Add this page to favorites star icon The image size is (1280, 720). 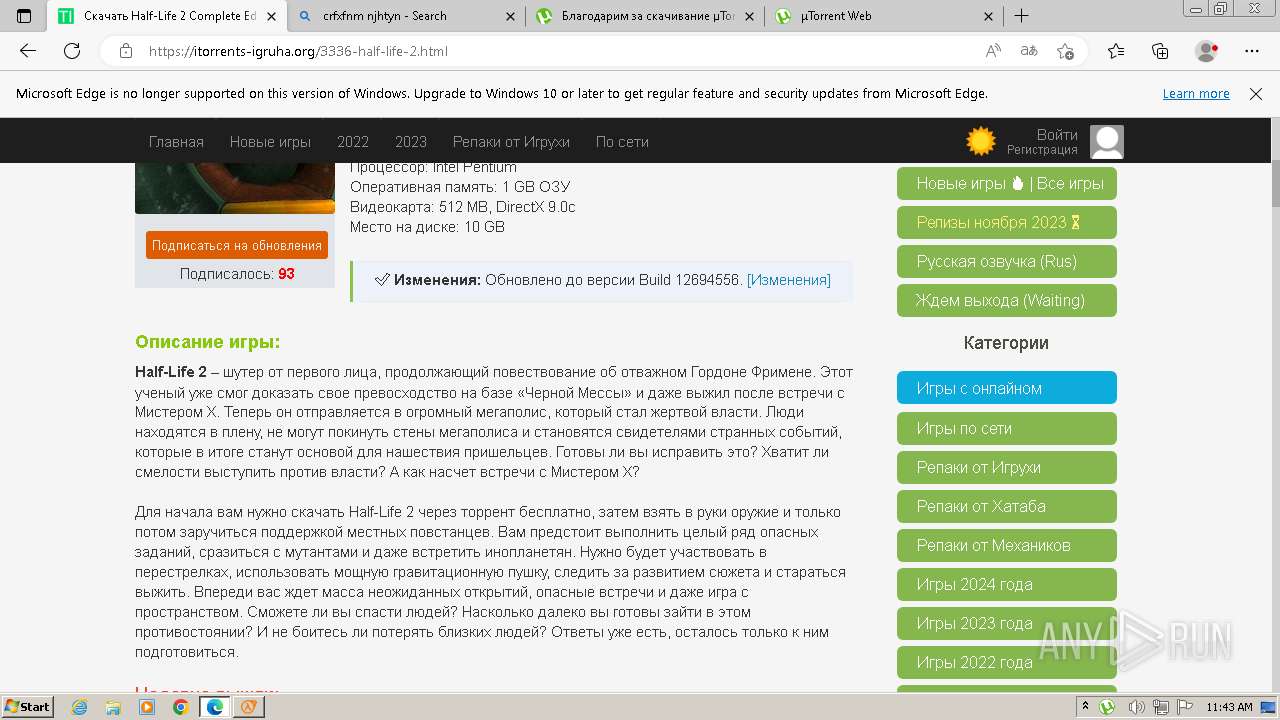[1065, 51]
